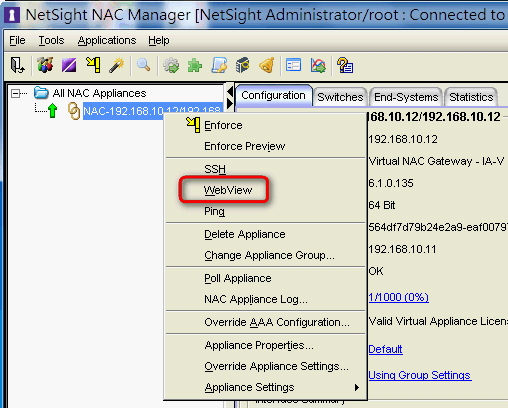Choose Delete Appliance menu entry

(266, 234)
